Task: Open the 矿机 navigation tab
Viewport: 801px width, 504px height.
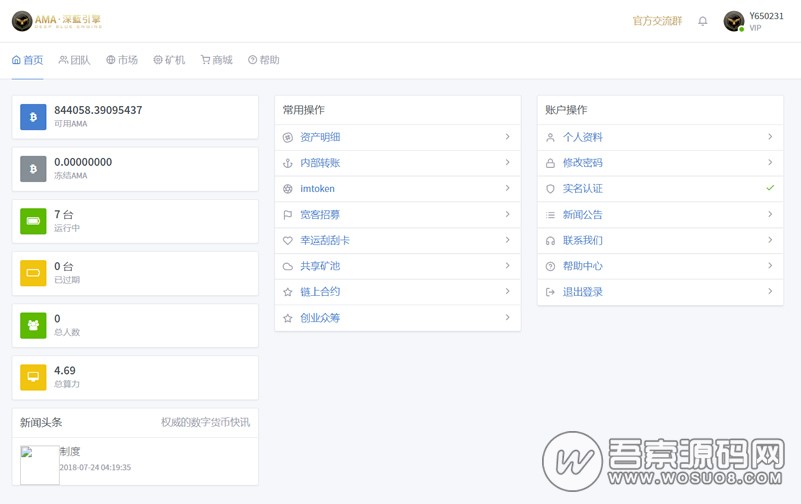Action: (x=169, y=60)
